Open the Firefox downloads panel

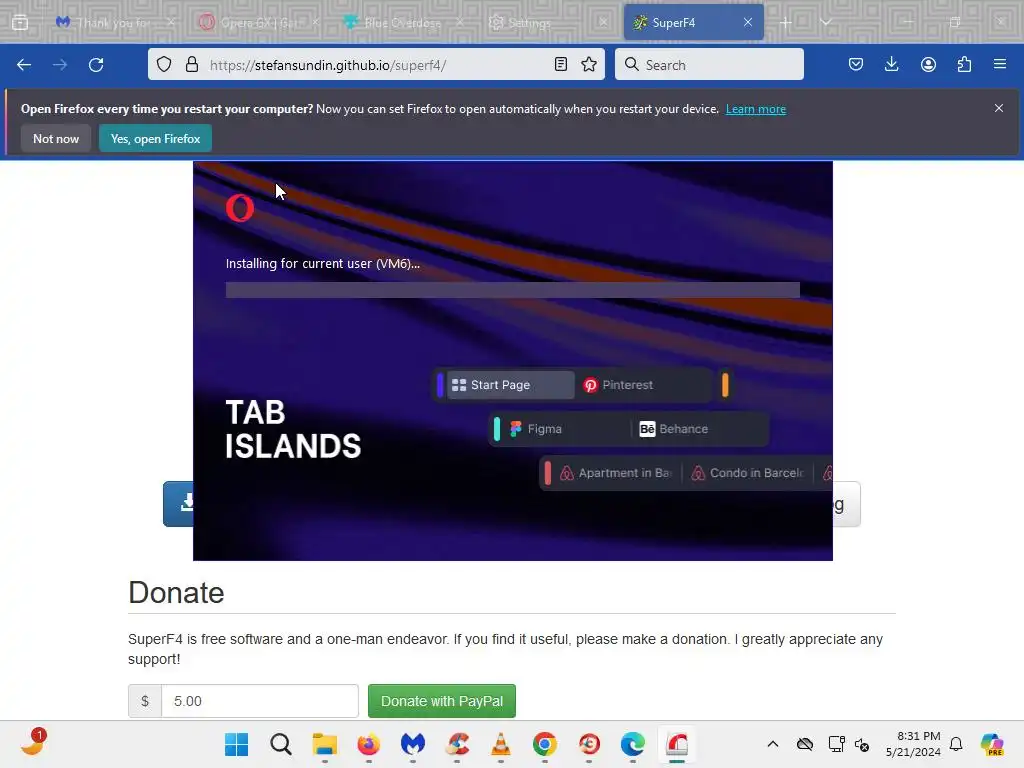(891, 64)
